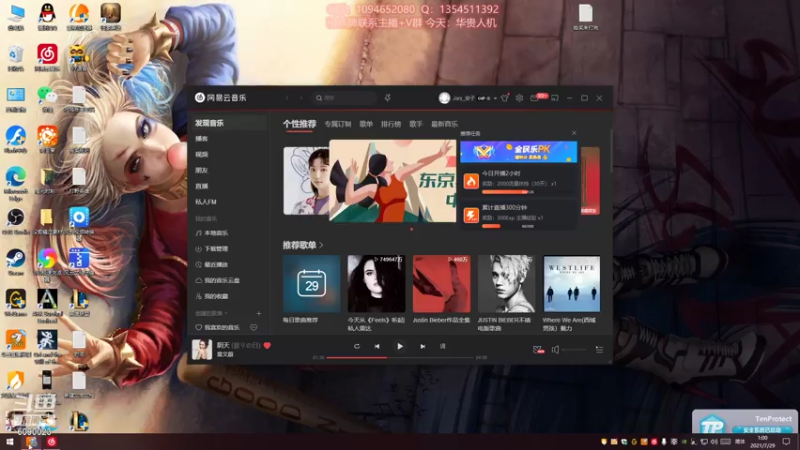The image size is (800, 450).
Task: Click the song progress bar
Action: 400,358
